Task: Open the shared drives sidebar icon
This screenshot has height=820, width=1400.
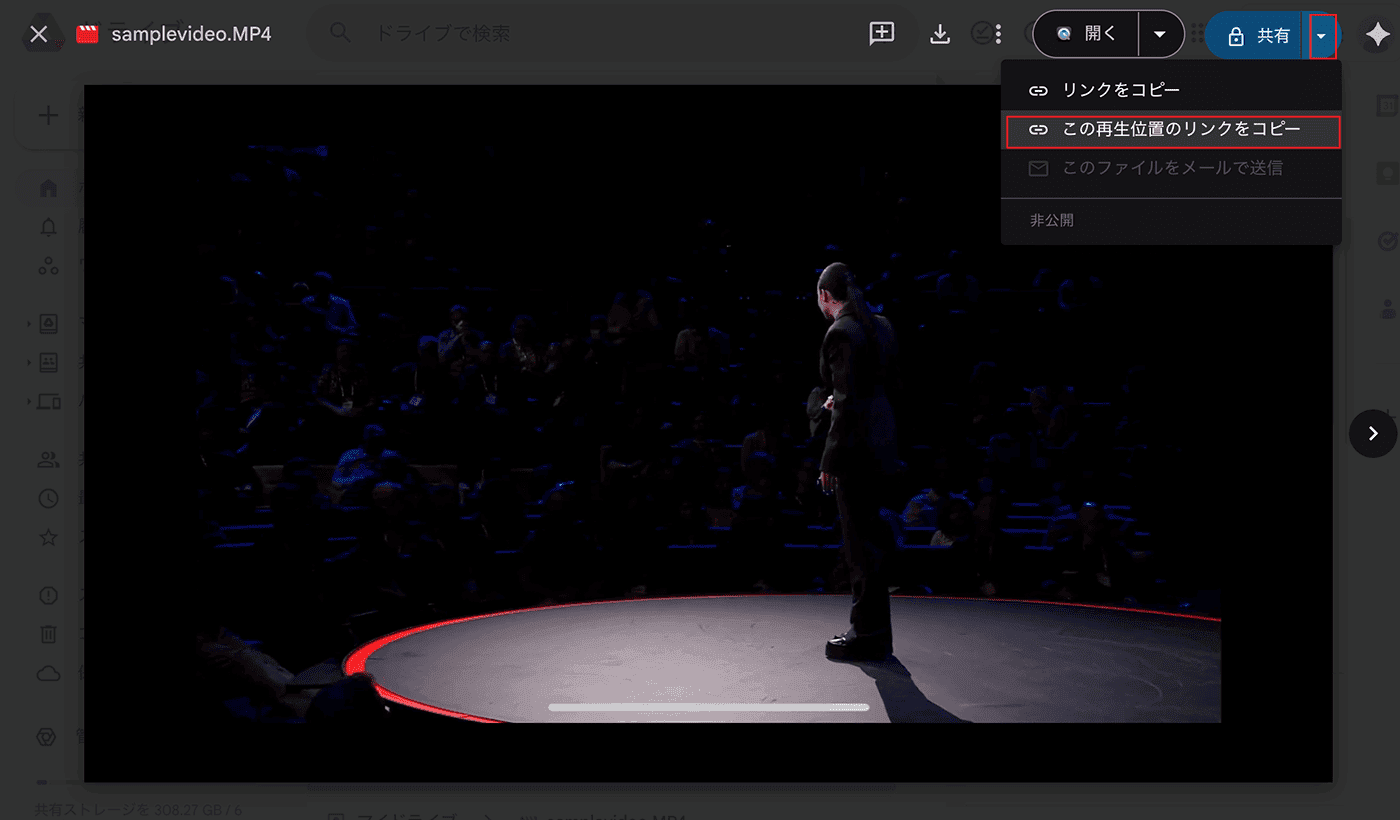Action: click(48, 363)
